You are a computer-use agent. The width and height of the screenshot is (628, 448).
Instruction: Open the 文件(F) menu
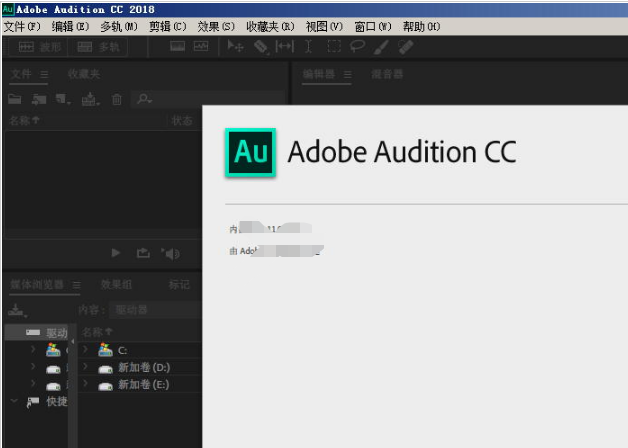click(x=22, y=26)
